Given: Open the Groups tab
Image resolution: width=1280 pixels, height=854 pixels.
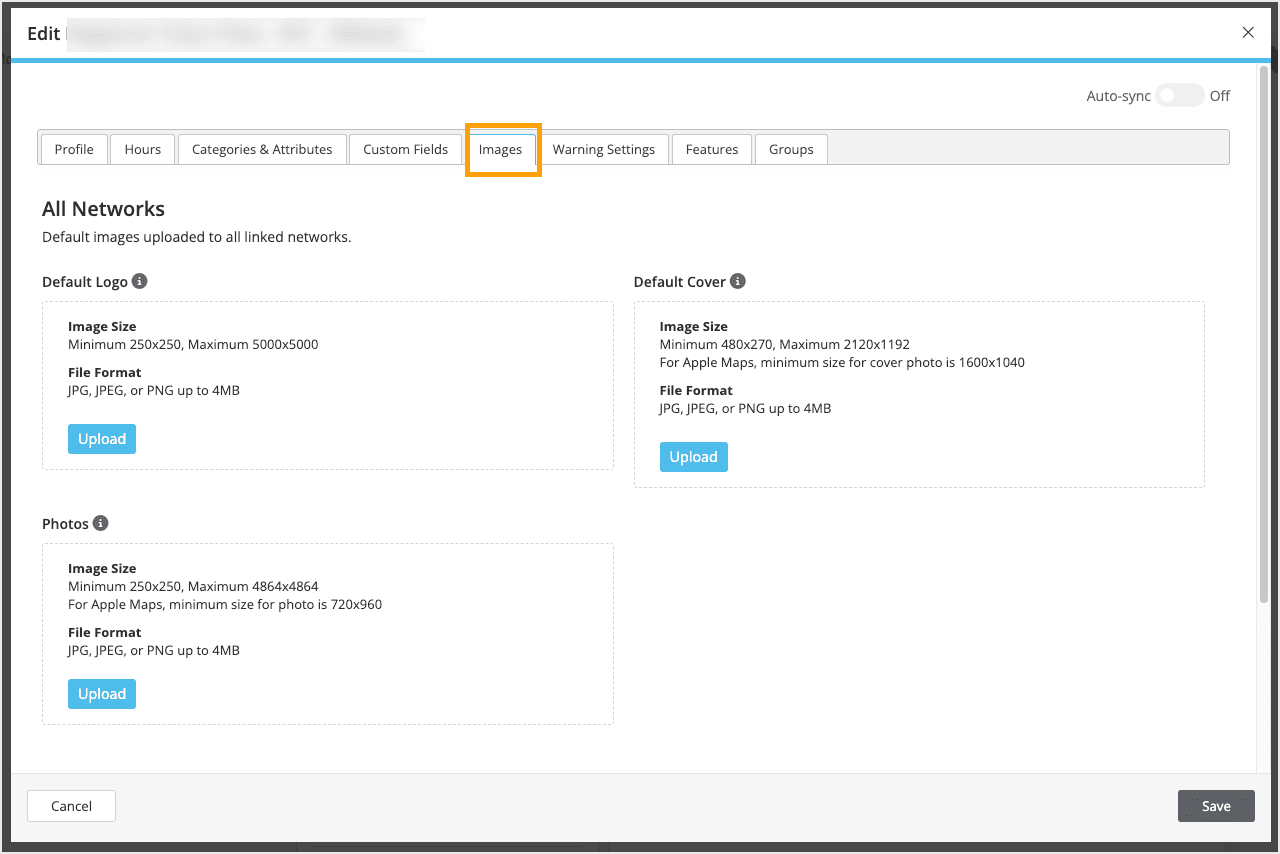Looking at the screenshot, I should pyautogui.click(x=790, y=149).
